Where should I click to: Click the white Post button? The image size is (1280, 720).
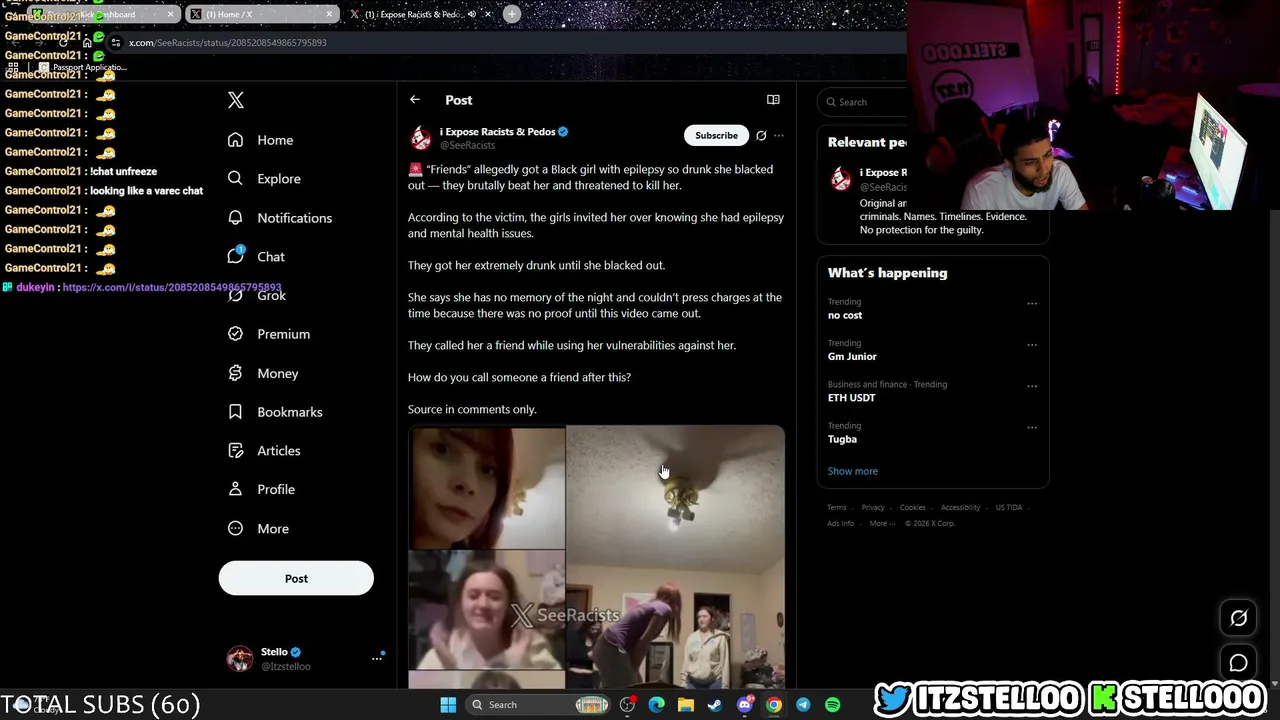coord(296,578)
